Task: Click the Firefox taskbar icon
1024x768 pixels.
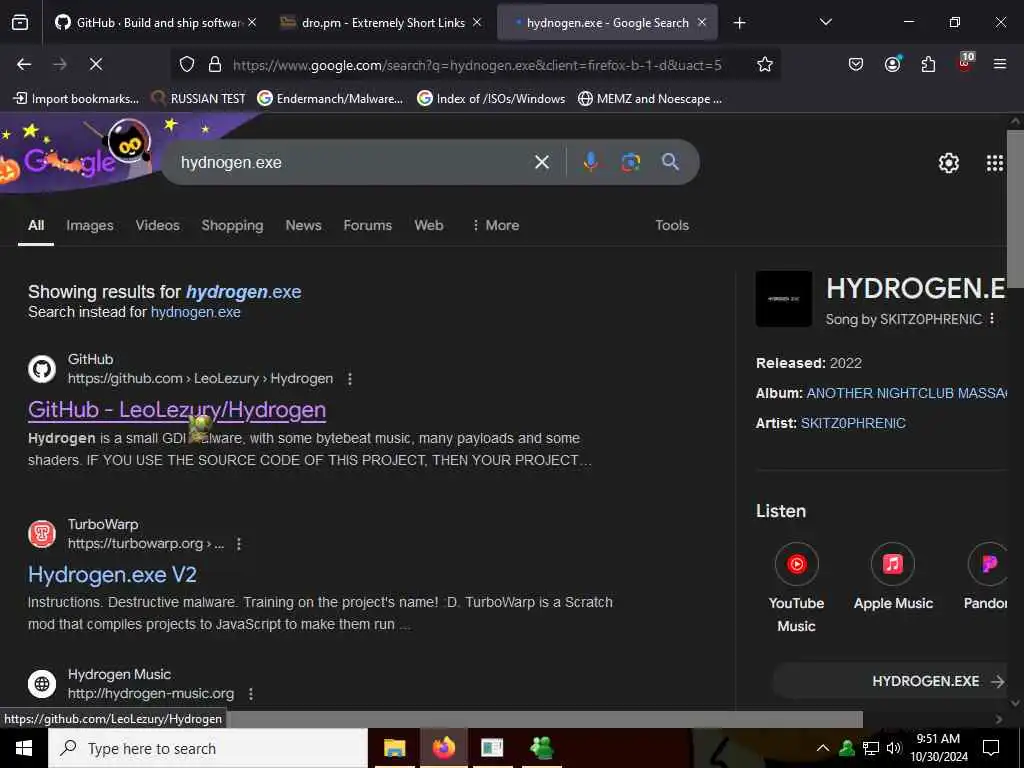Action: (x=443, y=748)
